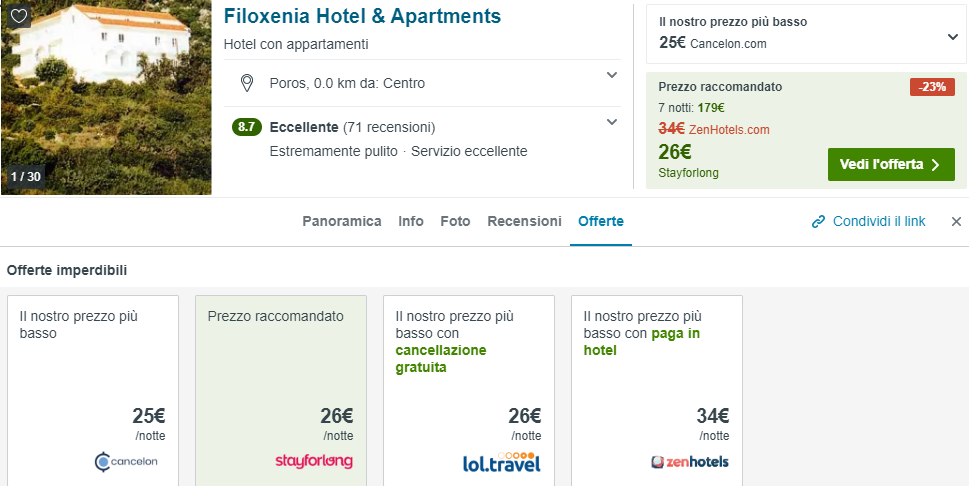
Task: Switch to the Panoramica tab
Action: click(x=342, y=221)
